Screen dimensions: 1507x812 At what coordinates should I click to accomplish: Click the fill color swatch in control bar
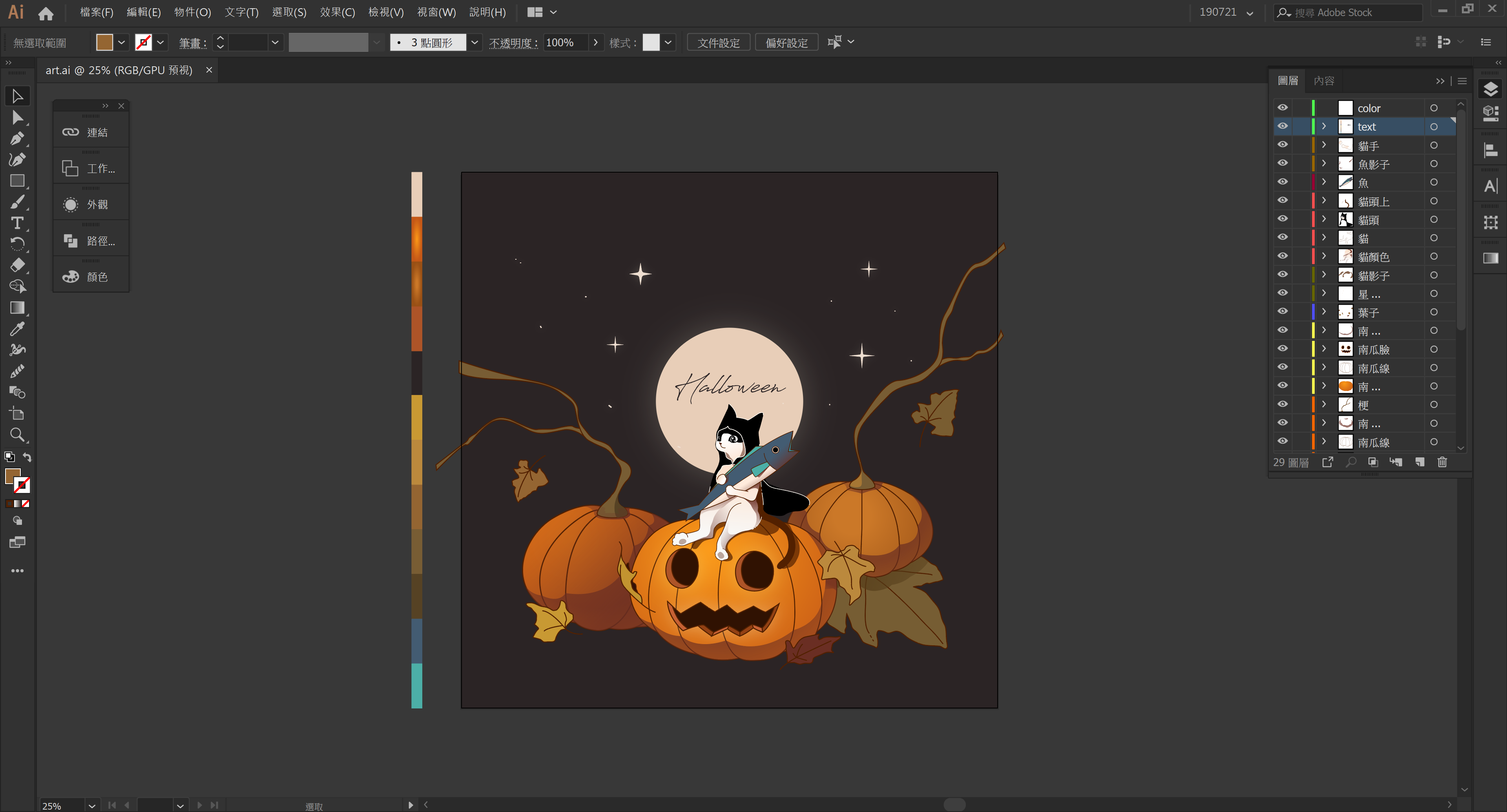pyautogui.click(x=105, y=42)
